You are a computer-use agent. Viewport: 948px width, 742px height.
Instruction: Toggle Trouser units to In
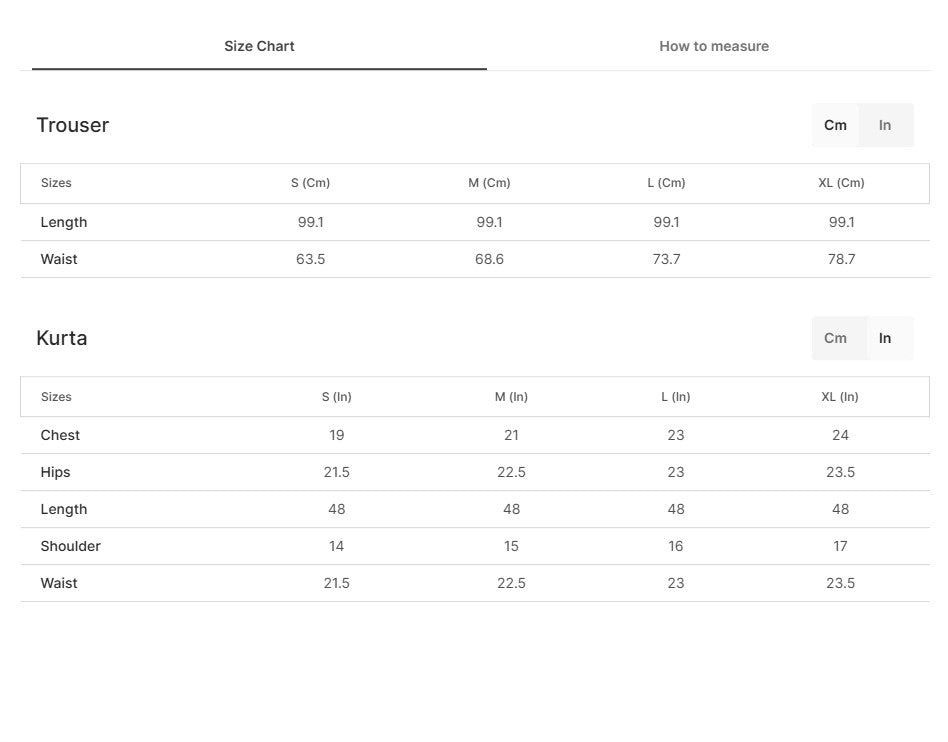885,125
